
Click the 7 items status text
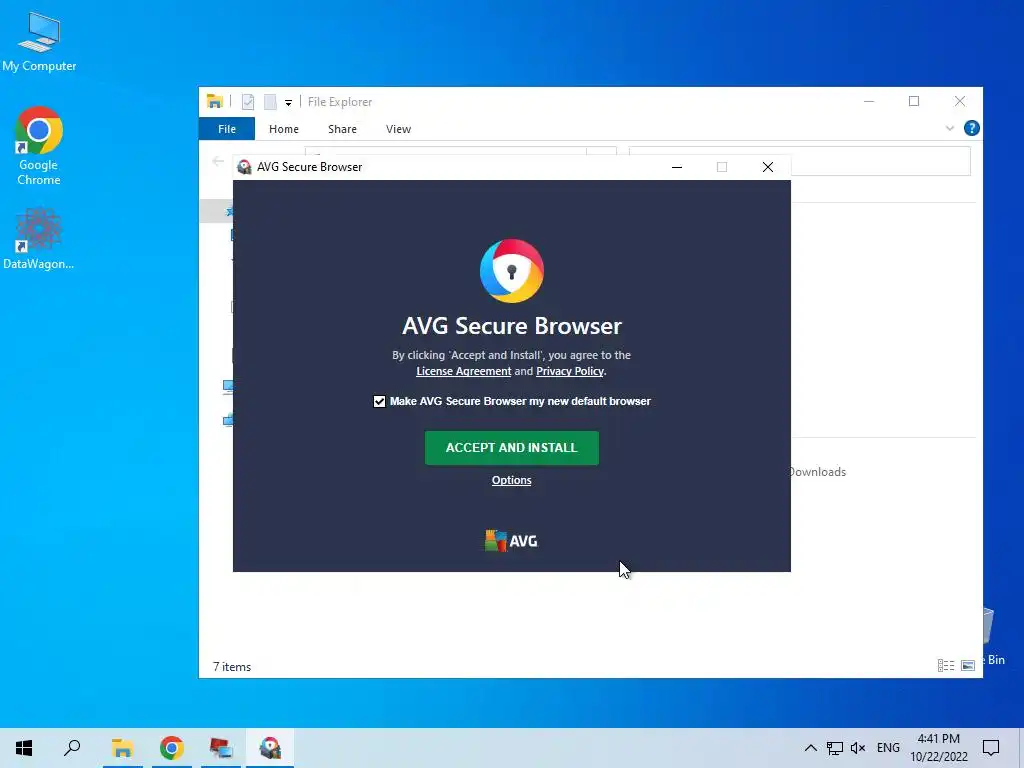click(232, 667)
